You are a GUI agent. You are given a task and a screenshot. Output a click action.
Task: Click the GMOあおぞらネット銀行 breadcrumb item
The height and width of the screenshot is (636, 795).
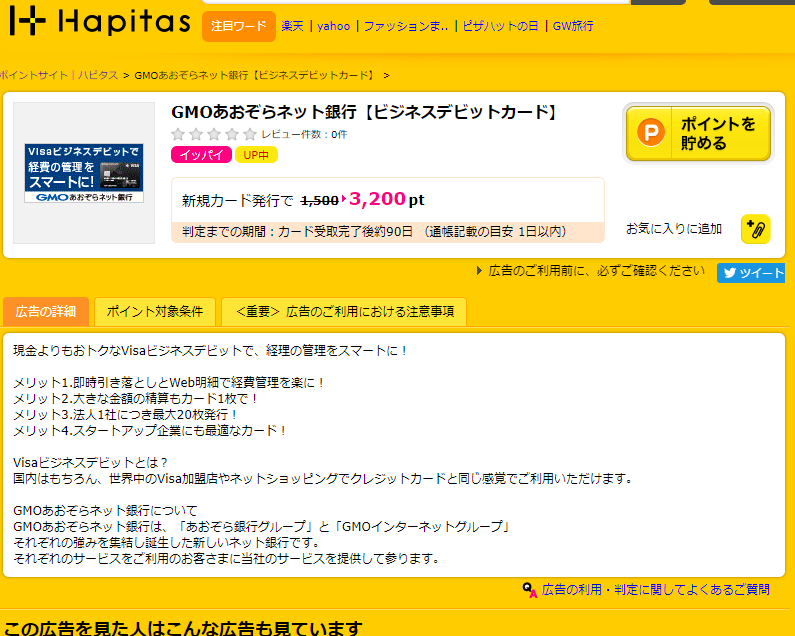pyautogui.click(x=256, y=75)
